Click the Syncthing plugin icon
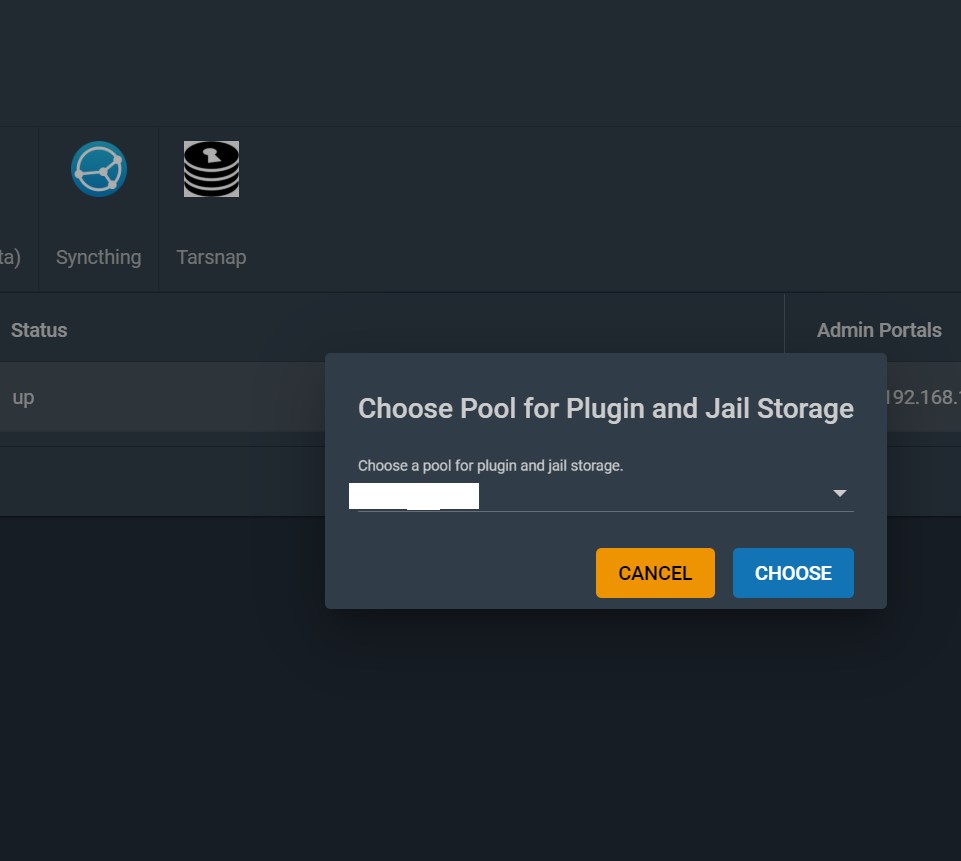 tap(99, 169)
